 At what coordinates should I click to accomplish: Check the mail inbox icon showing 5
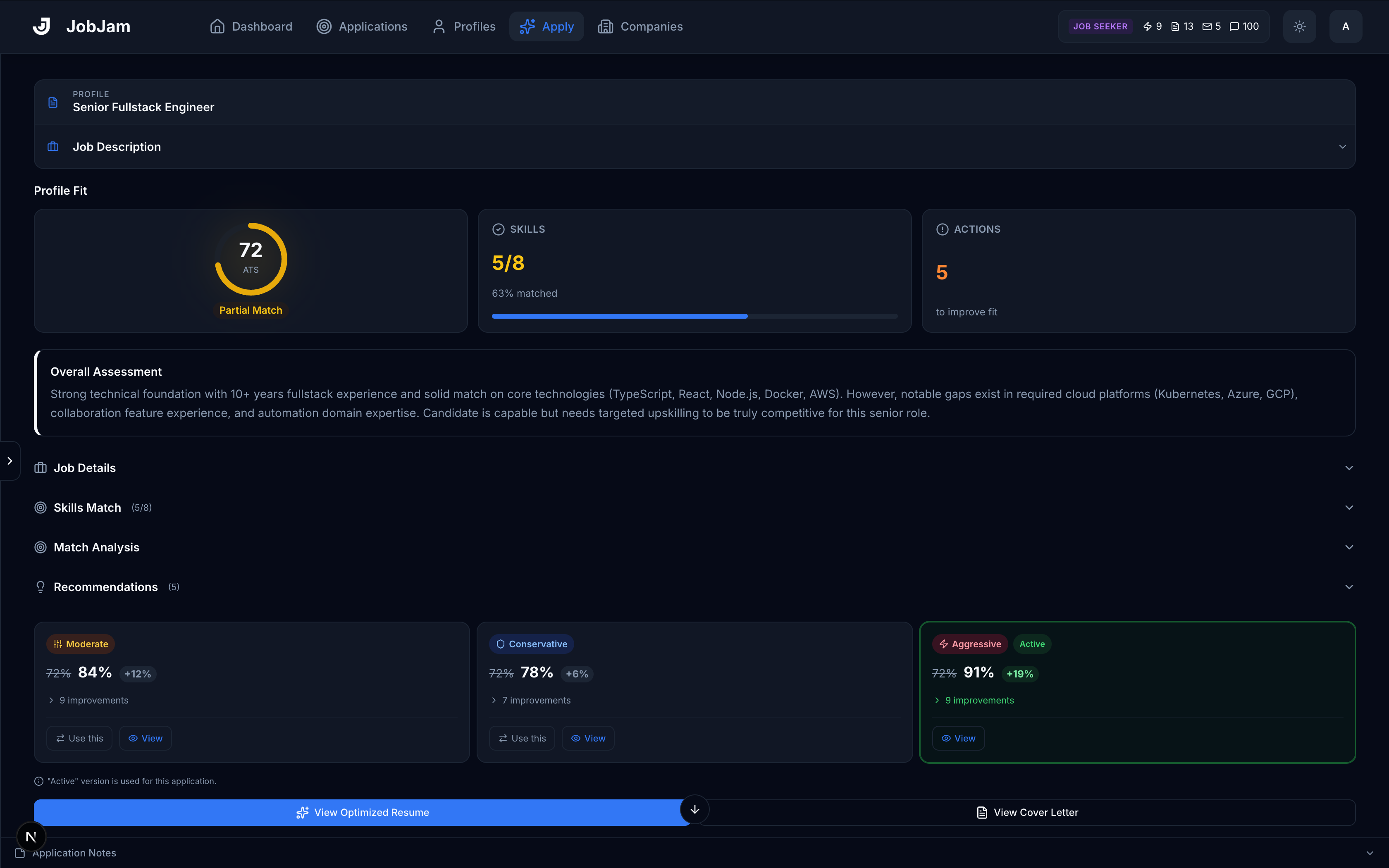tap(1208, 26)
